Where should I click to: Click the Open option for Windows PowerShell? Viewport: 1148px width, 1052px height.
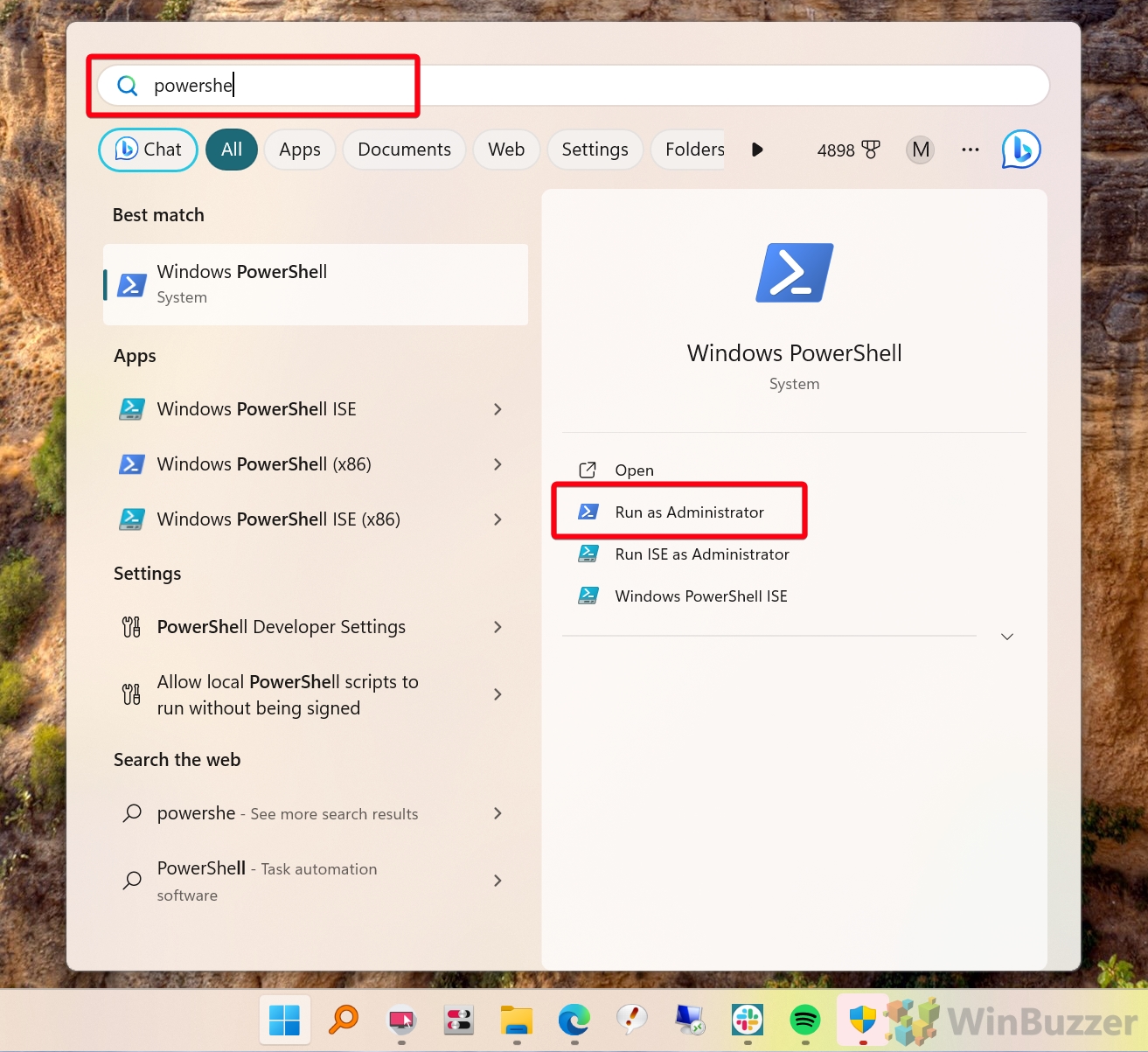tap(634, 470)
